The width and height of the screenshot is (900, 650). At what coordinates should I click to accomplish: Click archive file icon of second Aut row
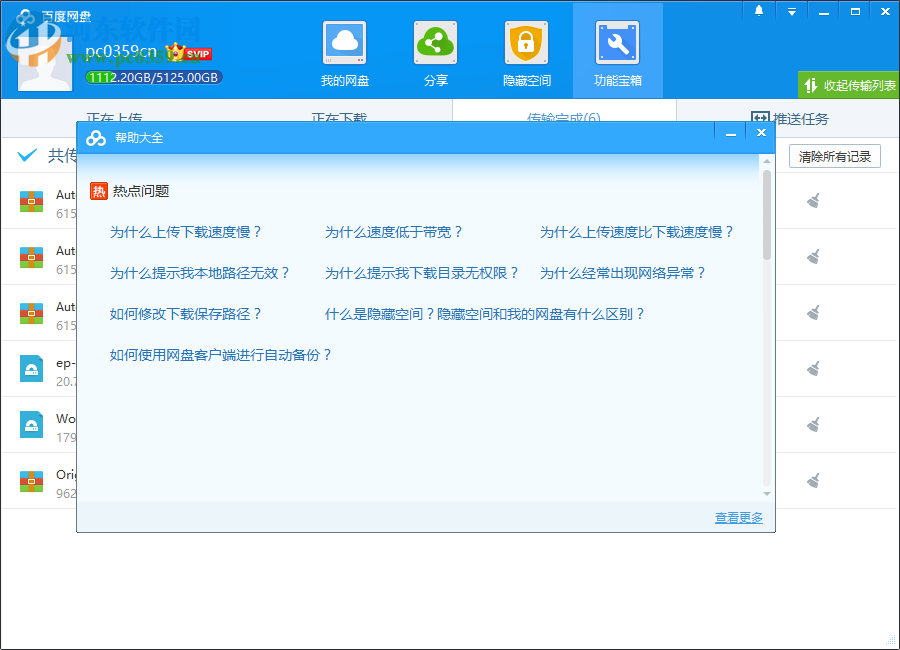(x=32, y=257)
